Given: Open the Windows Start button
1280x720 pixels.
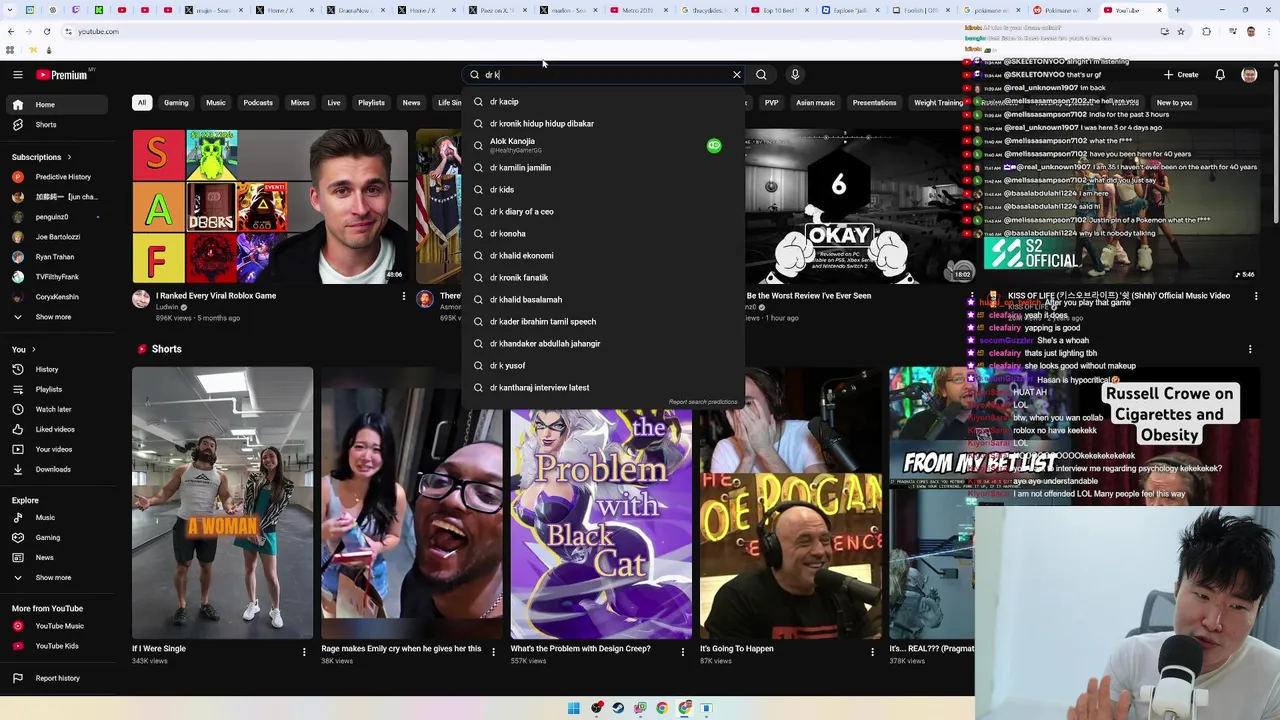Looking at the screenshot, I should tap(574, 708).
